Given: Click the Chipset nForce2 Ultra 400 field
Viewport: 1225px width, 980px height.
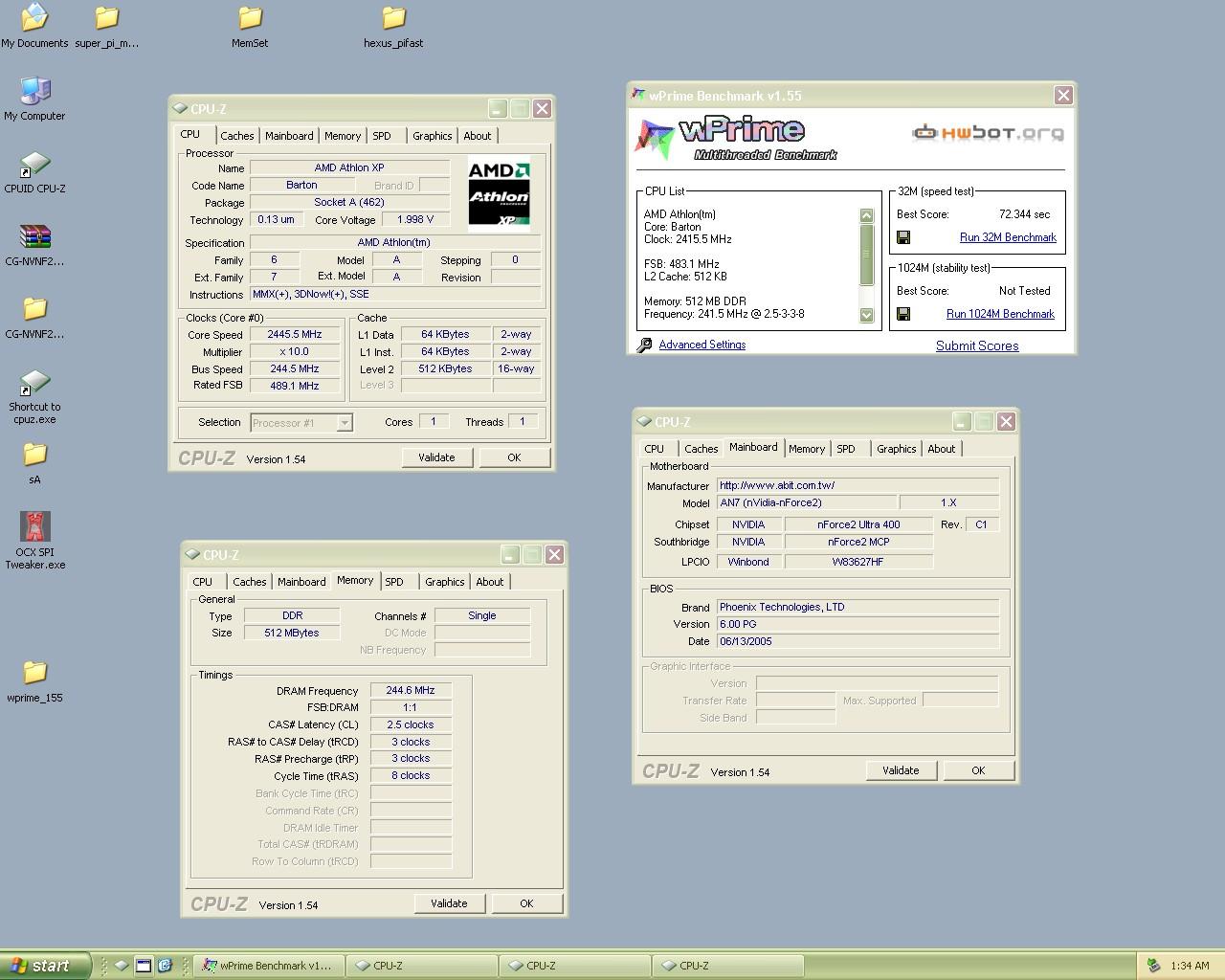Looking at the screenshot, I should coord(858,524).
